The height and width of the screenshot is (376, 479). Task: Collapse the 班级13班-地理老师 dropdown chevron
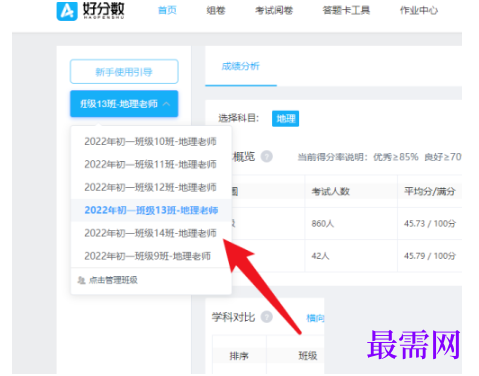tap(166, 104)
